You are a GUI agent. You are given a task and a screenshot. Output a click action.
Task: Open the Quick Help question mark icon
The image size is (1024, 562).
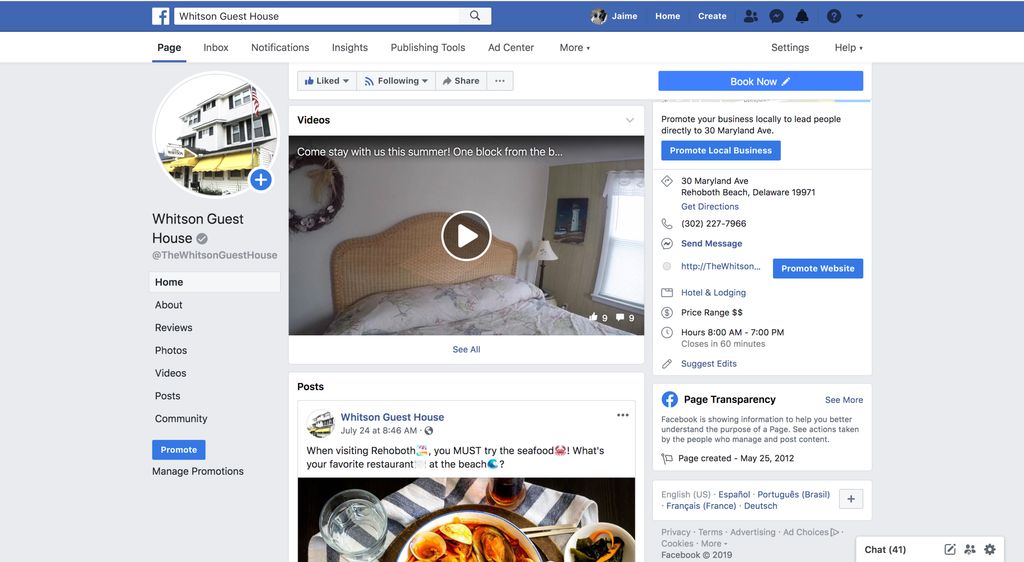click(x=834, y=16)
